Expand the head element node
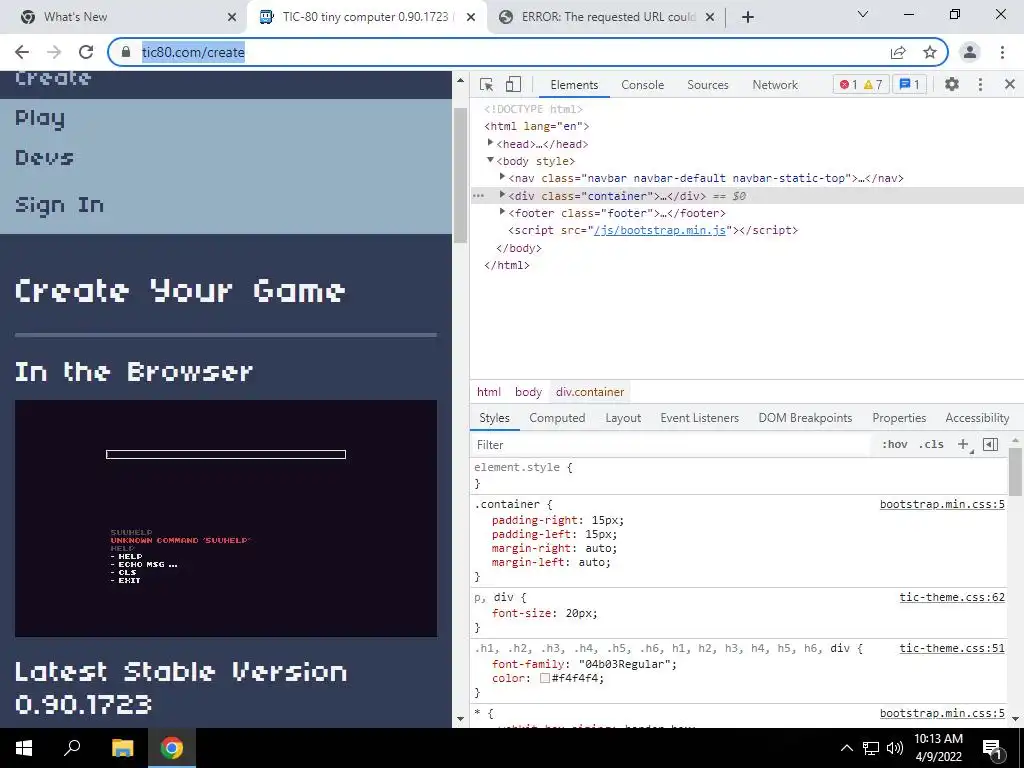Screen dimensions: 1024x768 coord(490,143)
